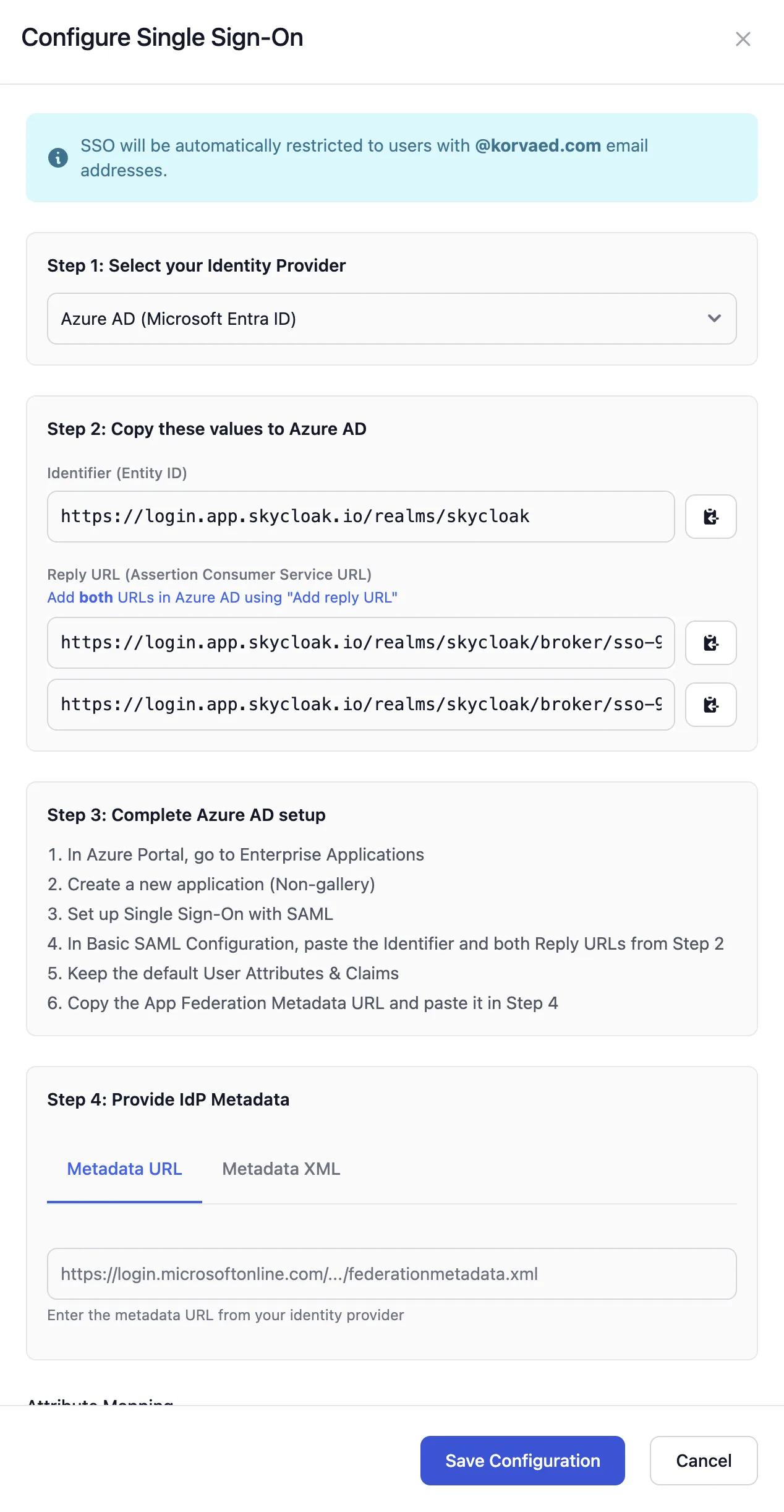Click the info icon in the SSO notice
The image size is (784, 1512).
click(57, 158)
